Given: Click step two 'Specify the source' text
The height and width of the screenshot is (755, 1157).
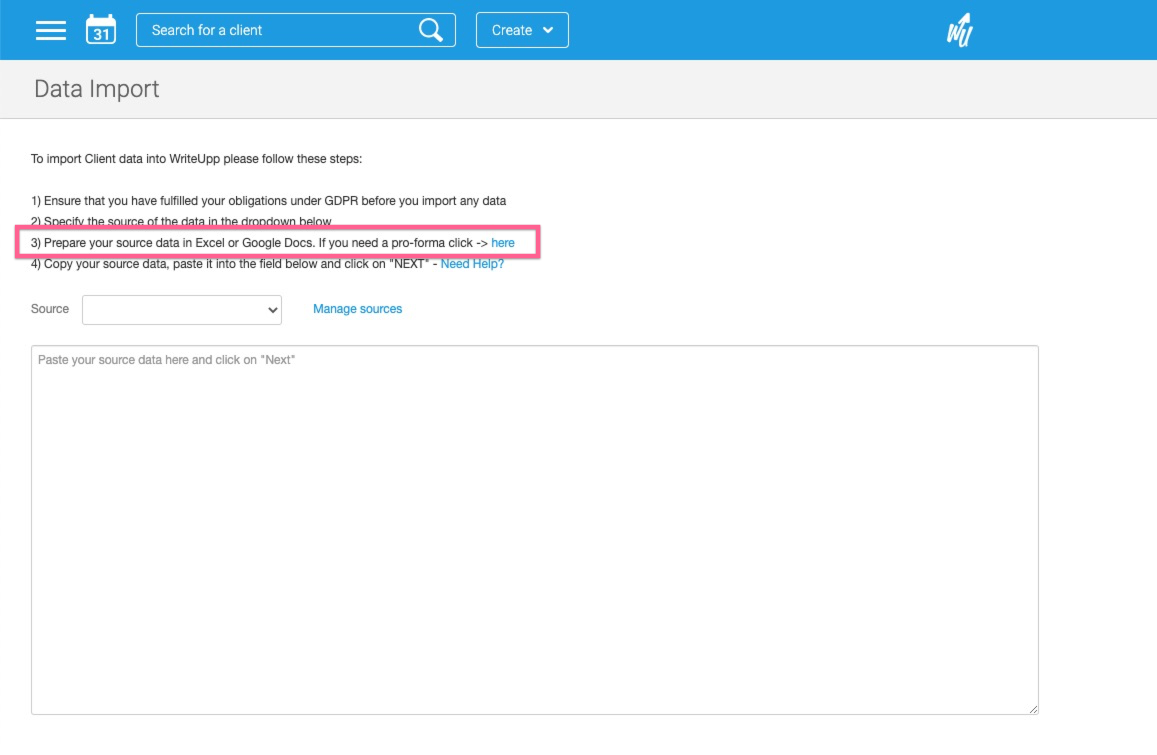Looking at the screenshot, I should click(x=180, y=222).
